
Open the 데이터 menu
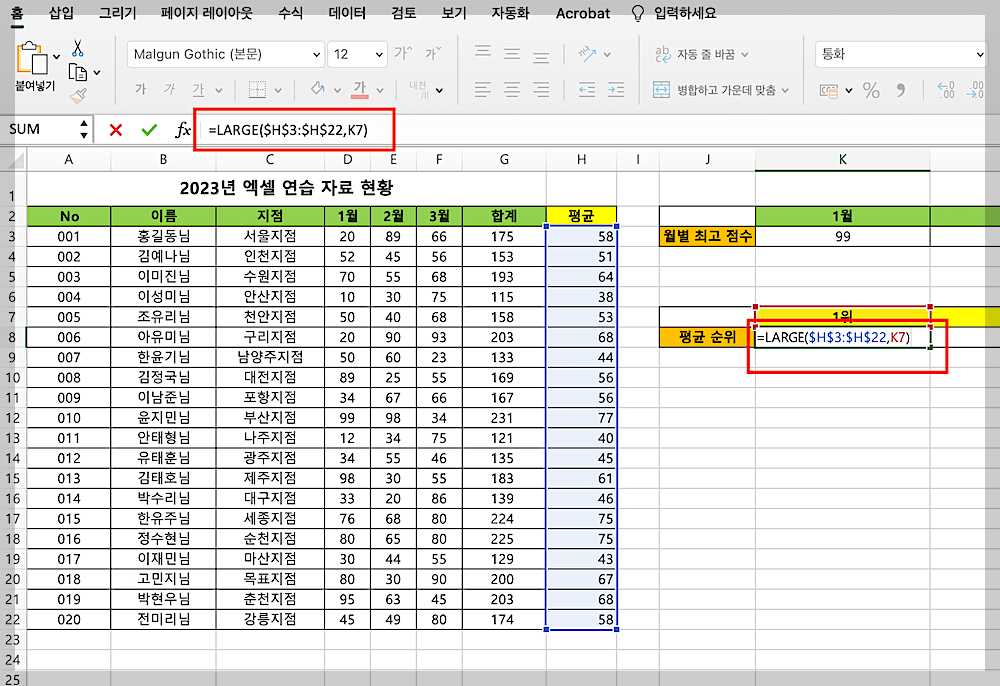[348, 14]
